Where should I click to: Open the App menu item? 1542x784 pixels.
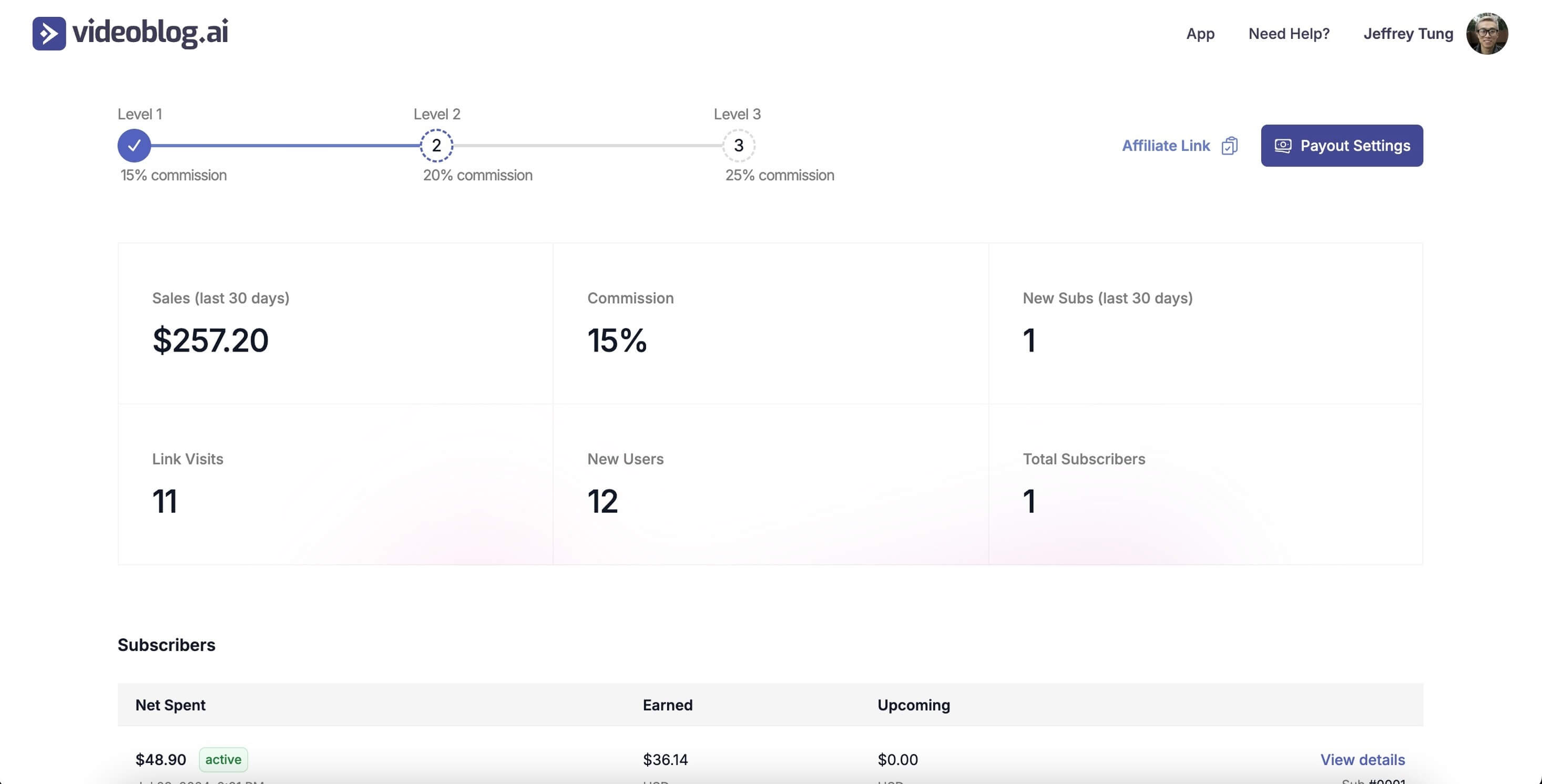tap(1200, 34)
